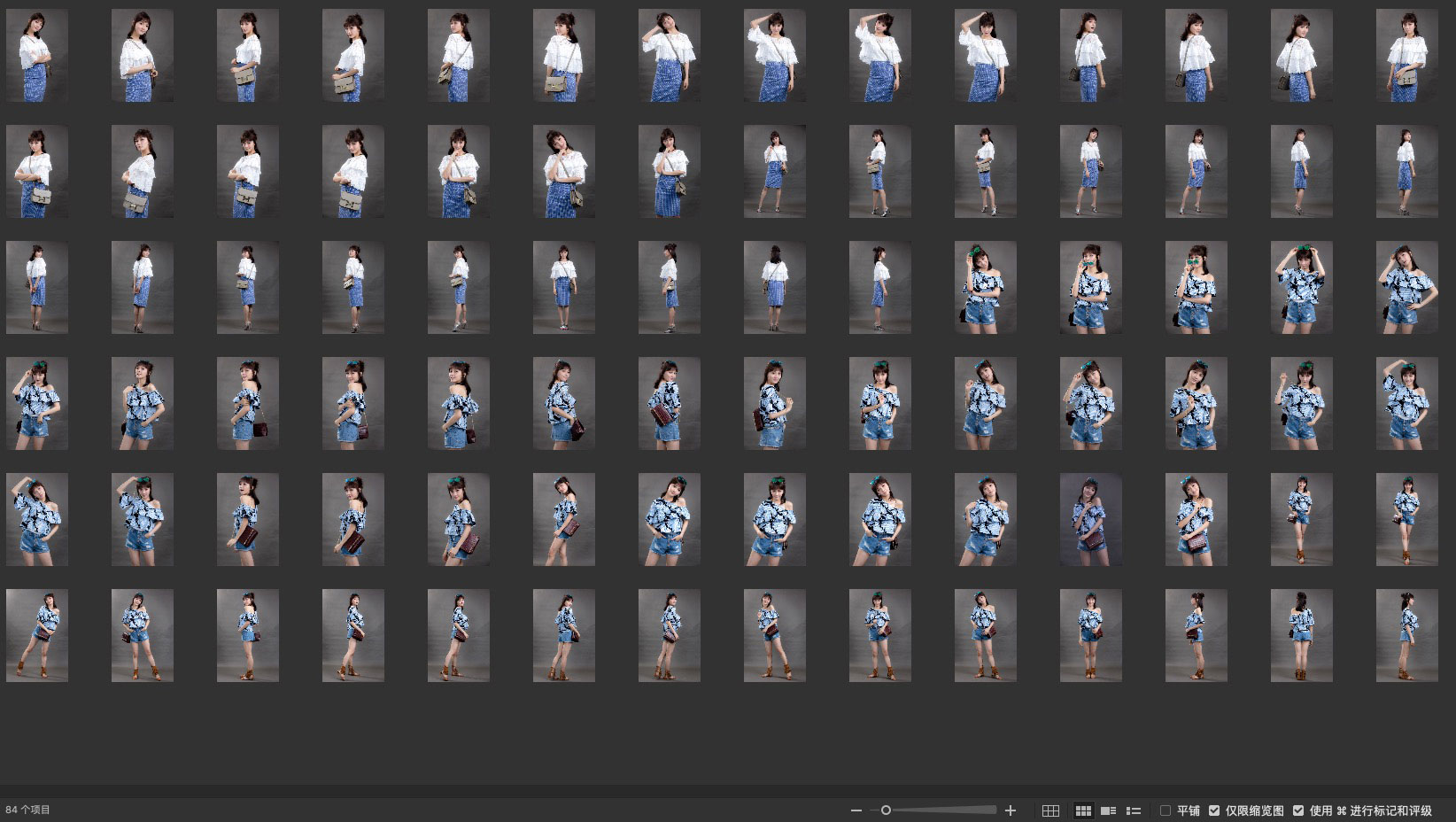Click the plus button to enlarge thumbnails
This screenshot has width=1456, height=822.
tap(1010, 810)
